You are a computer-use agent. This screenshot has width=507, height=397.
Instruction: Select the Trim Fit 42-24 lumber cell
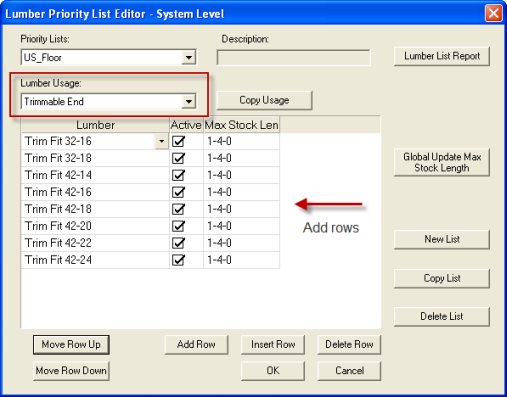[x=96, y=260]
